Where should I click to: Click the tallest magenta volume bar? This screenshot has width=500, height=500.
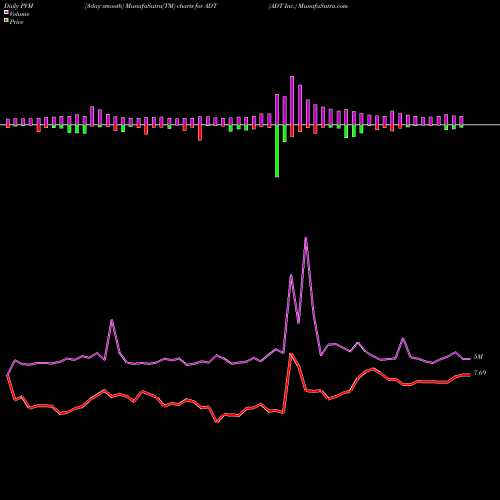pyautogui.click(x=292, y=100)
